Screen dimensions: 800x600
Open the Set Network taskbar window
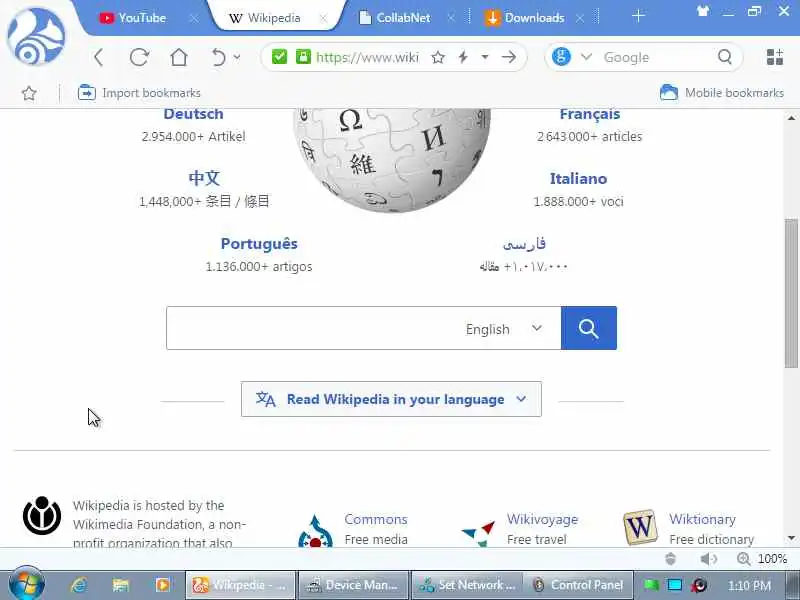466,585
